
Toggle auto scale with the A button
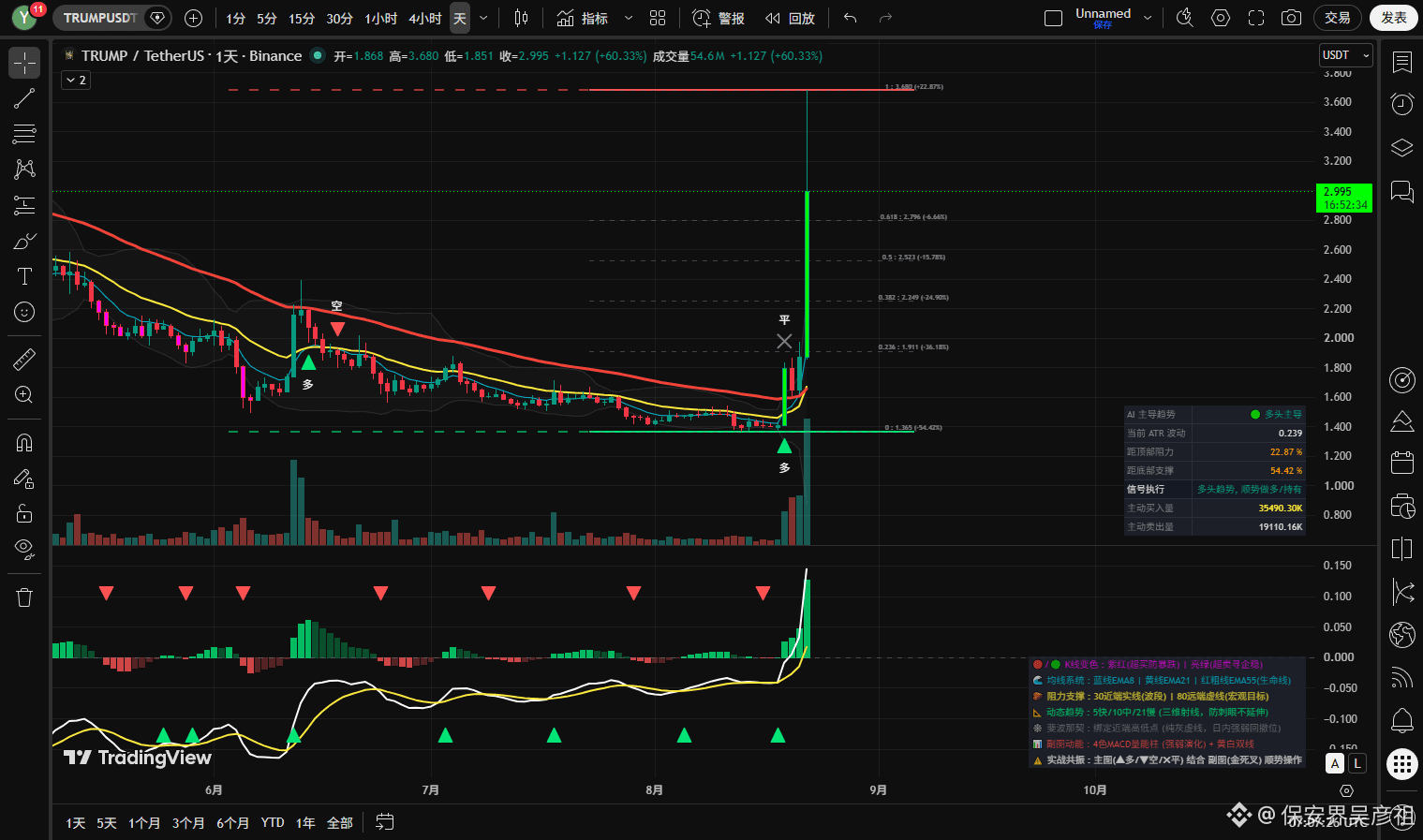click(1336, 764)
